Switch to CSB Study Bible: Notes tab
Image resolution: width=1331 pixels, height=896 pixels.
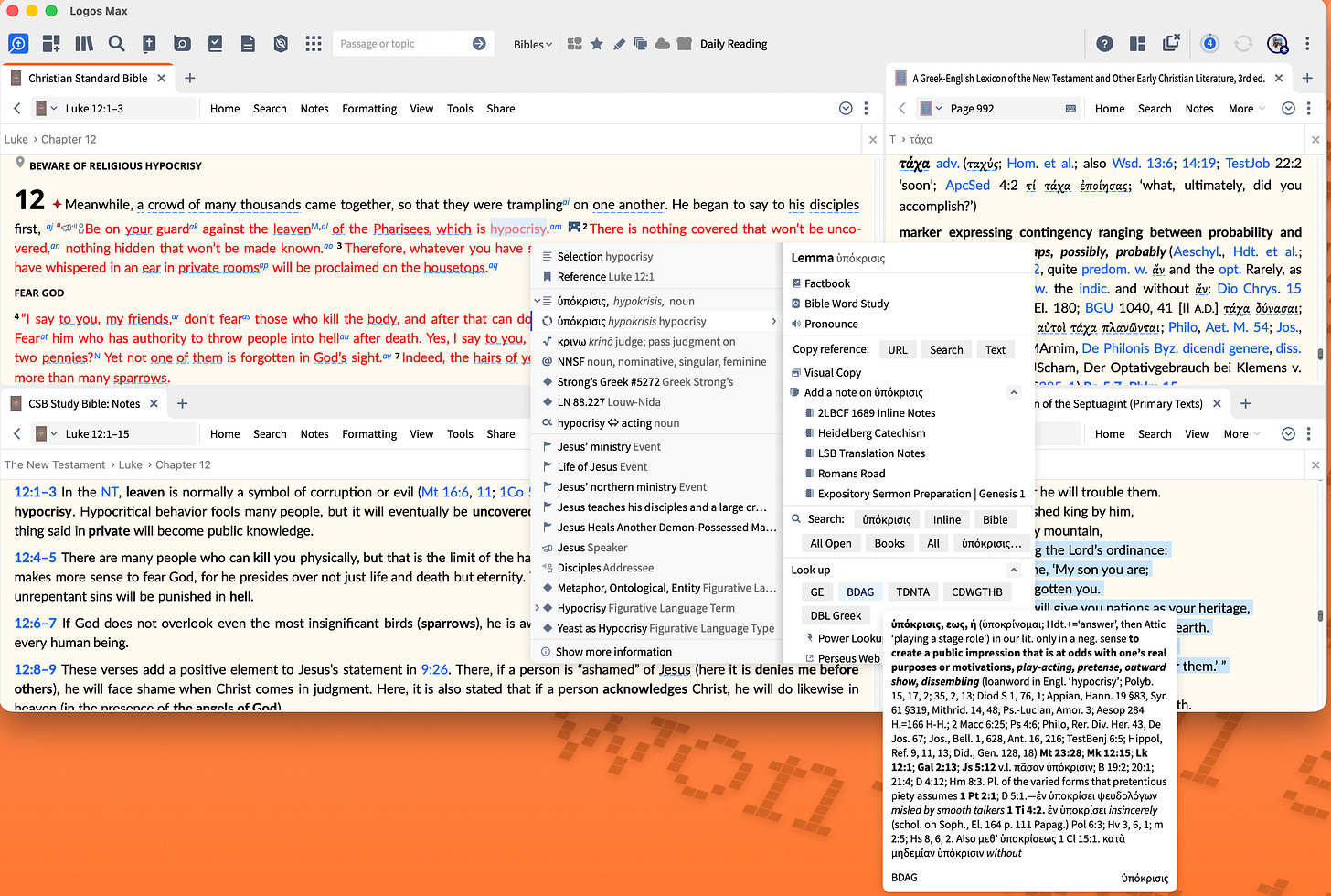coord(83,403)
